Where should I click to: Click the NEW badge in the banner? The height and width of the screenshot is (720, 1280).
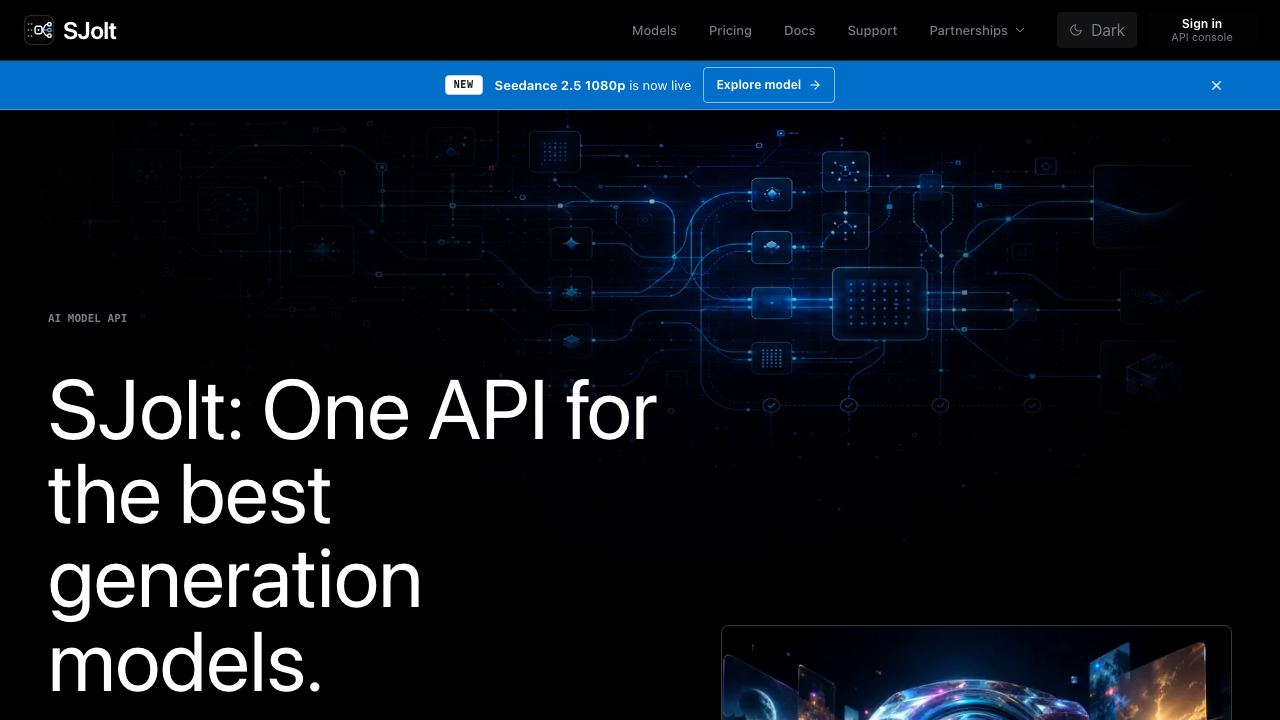point(464,85)
